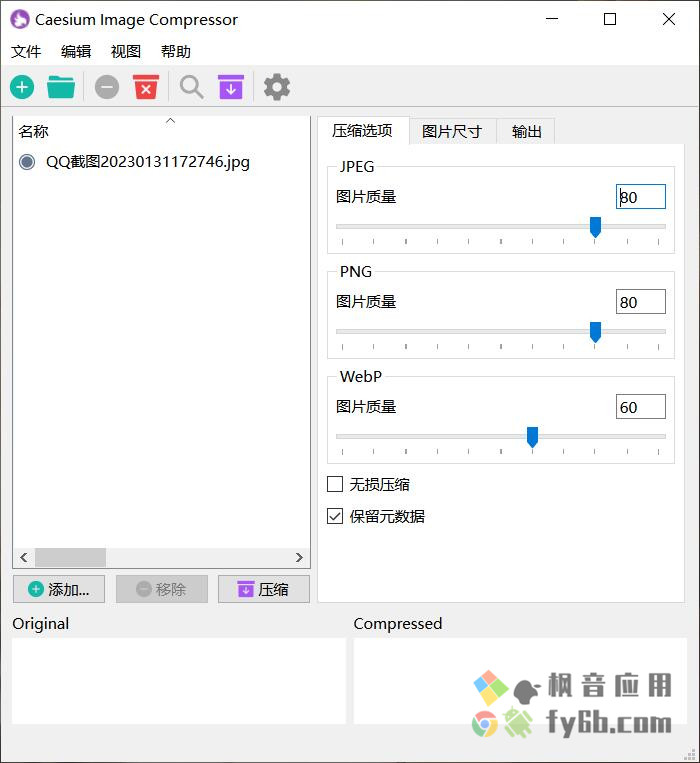Open folder using the teal folder icon
The image size is (700, 763).
[x=61, y=88]
